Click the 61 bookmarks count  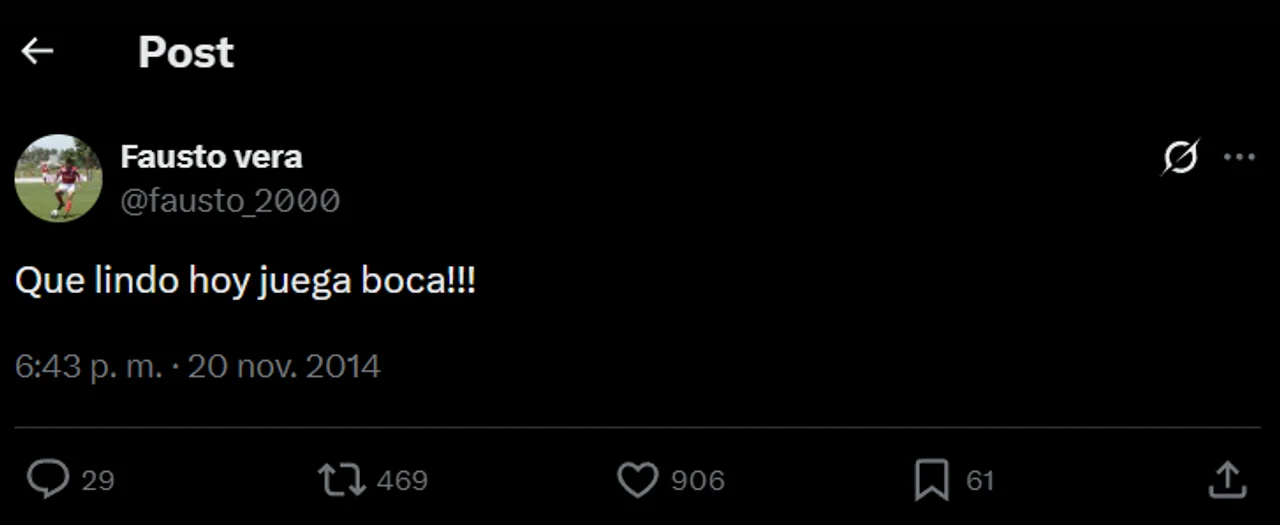tap(980, 481)
